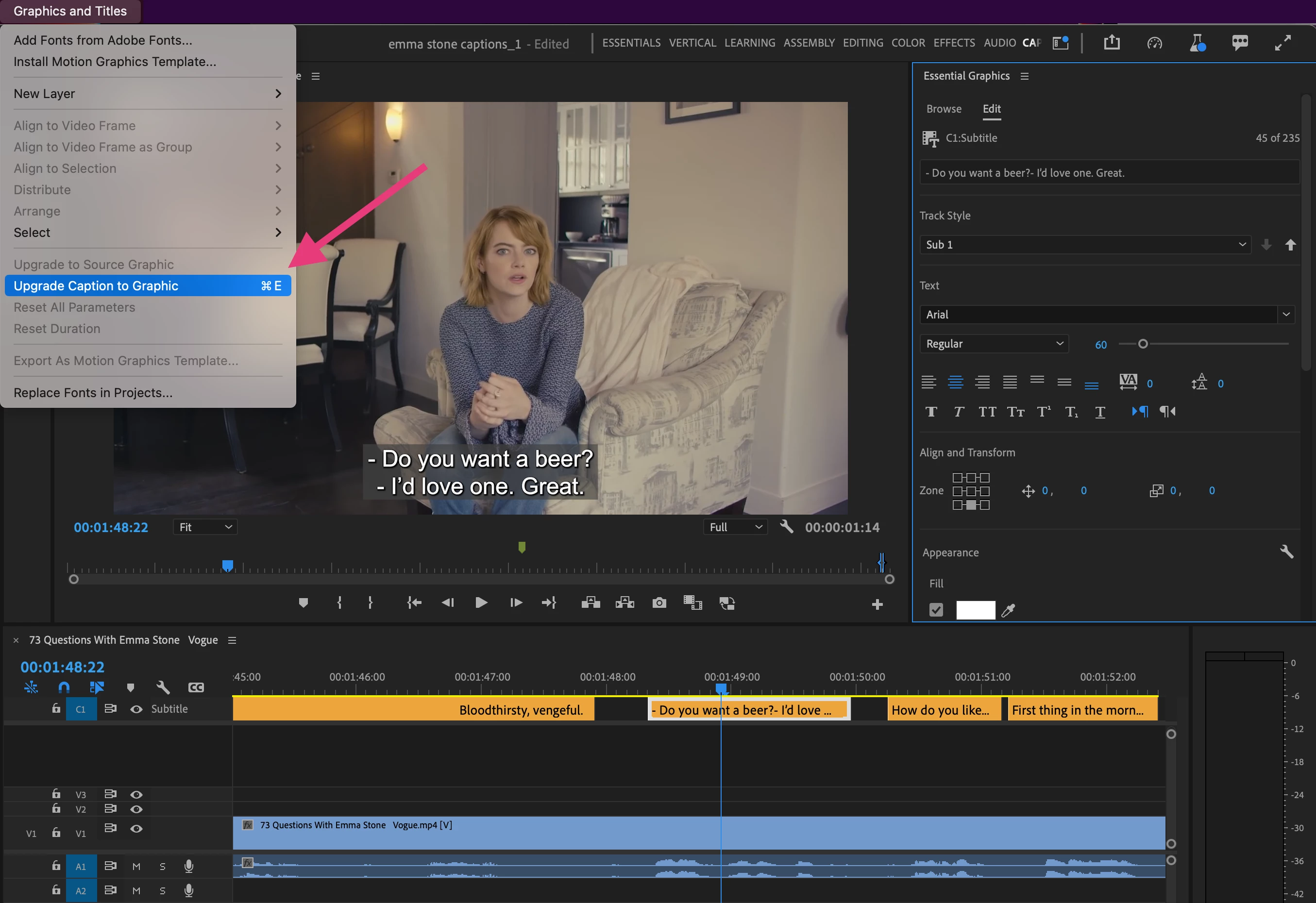
Task: Click the Export Frame camera icon
Action: [658, 603]
